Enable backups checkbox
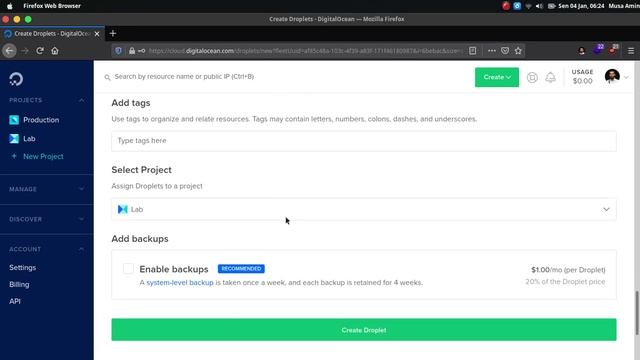 coord(128,269)
